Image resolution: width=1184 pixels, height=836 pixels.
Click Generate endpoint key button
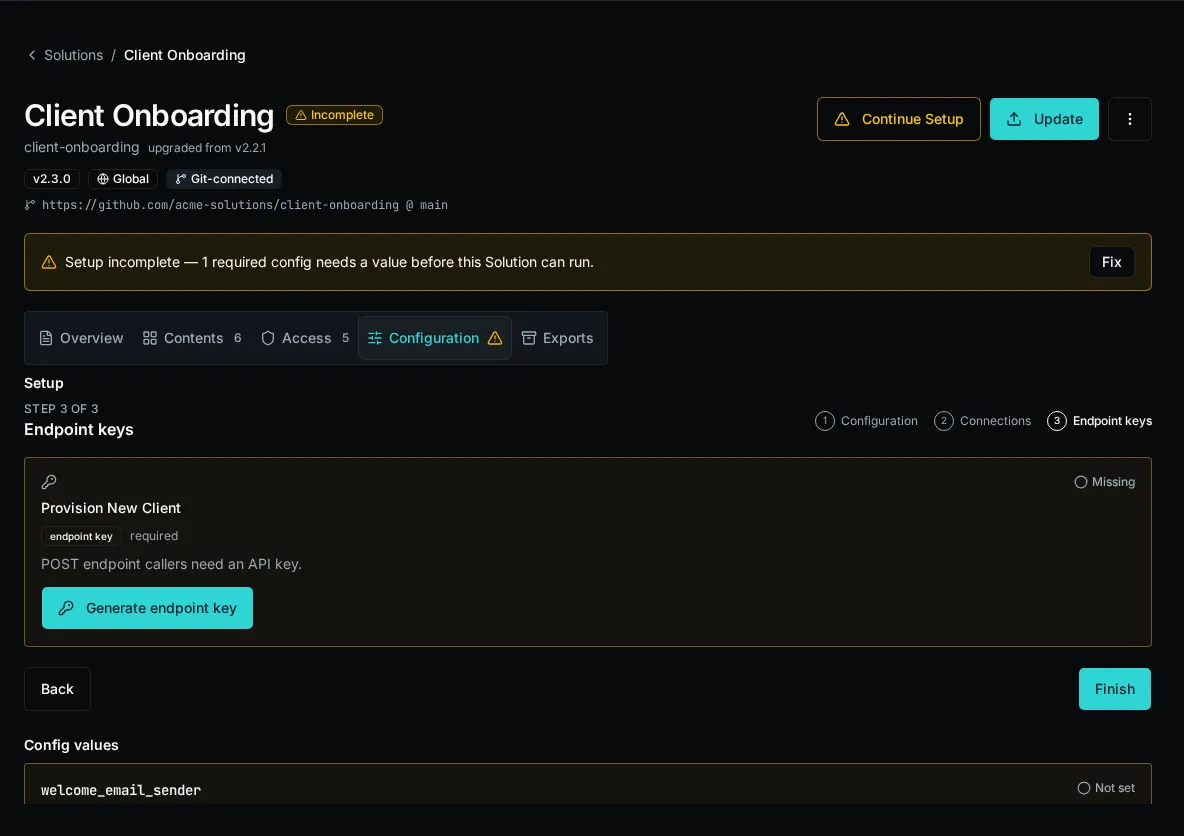click(x=147, y=608)
